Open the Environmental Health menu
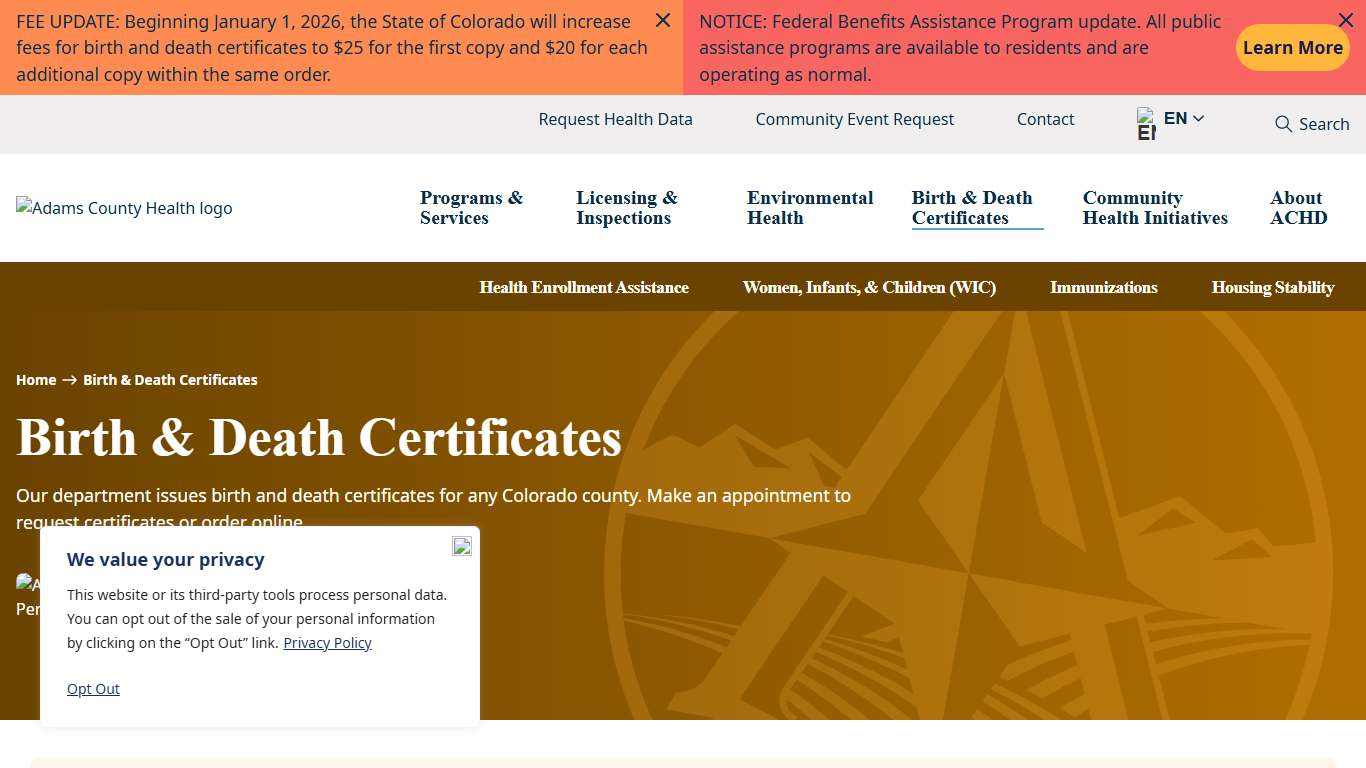Screen dimensions: 1366x768 click(x=810, y=208)
